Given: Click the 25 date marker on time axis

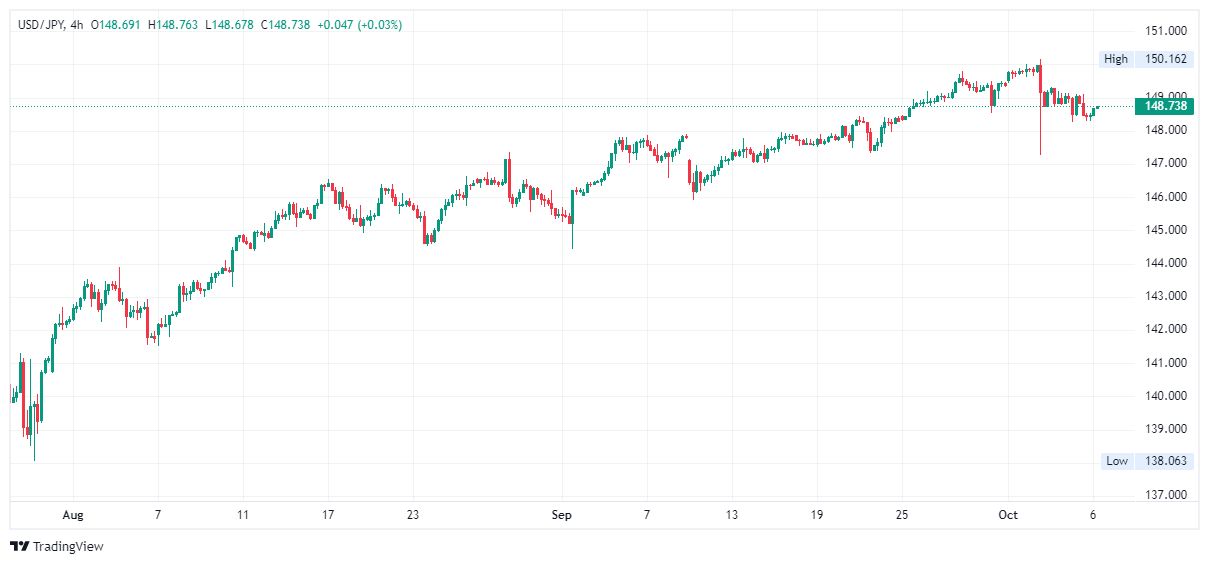Looking at the screenshot, I should click(x=902, y=515).
